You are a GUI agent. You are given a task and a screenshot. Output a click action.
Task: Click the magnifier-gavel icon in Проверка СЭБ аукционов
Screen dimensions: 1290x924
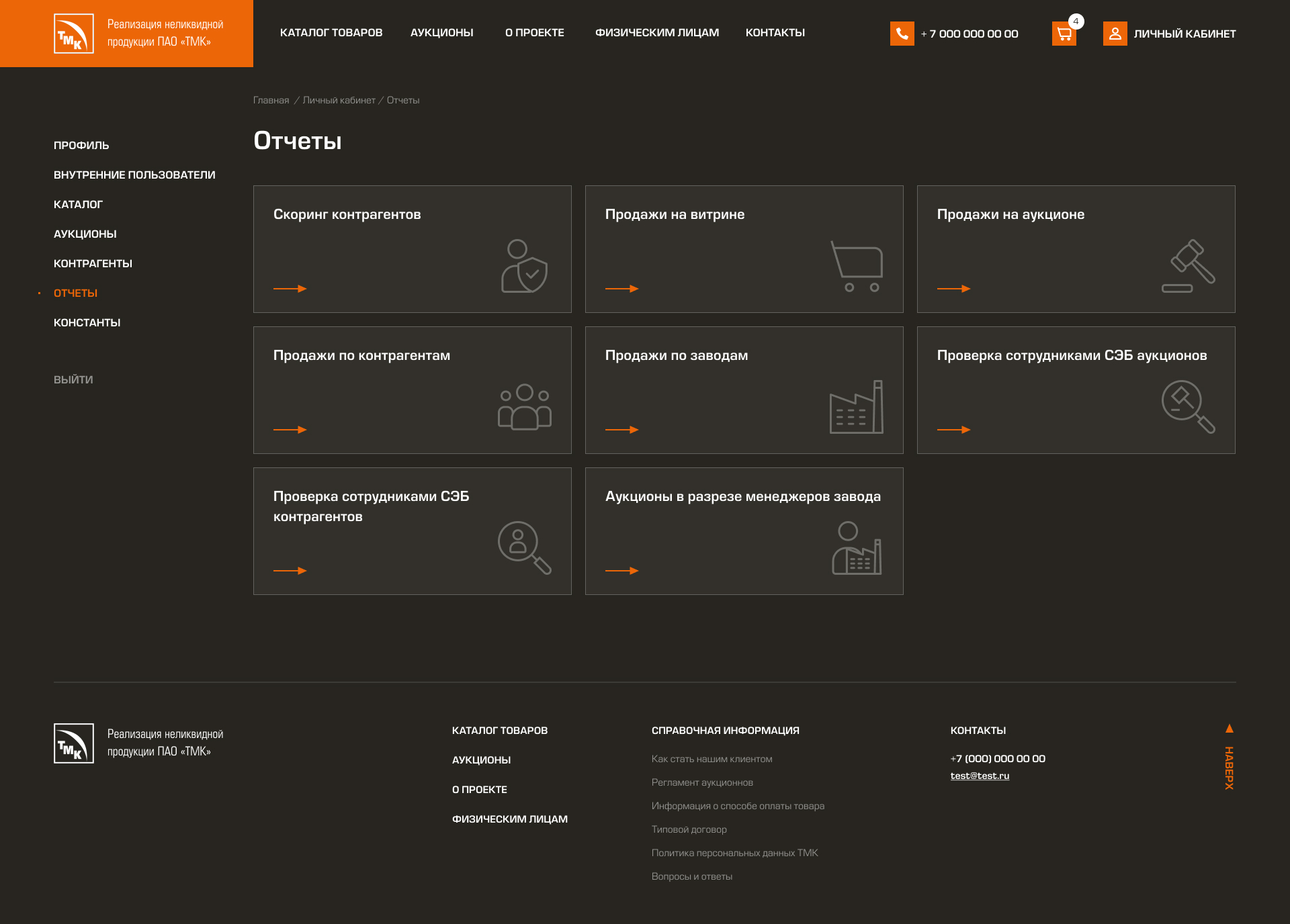pyautogui.click(x=1189, y=407)
